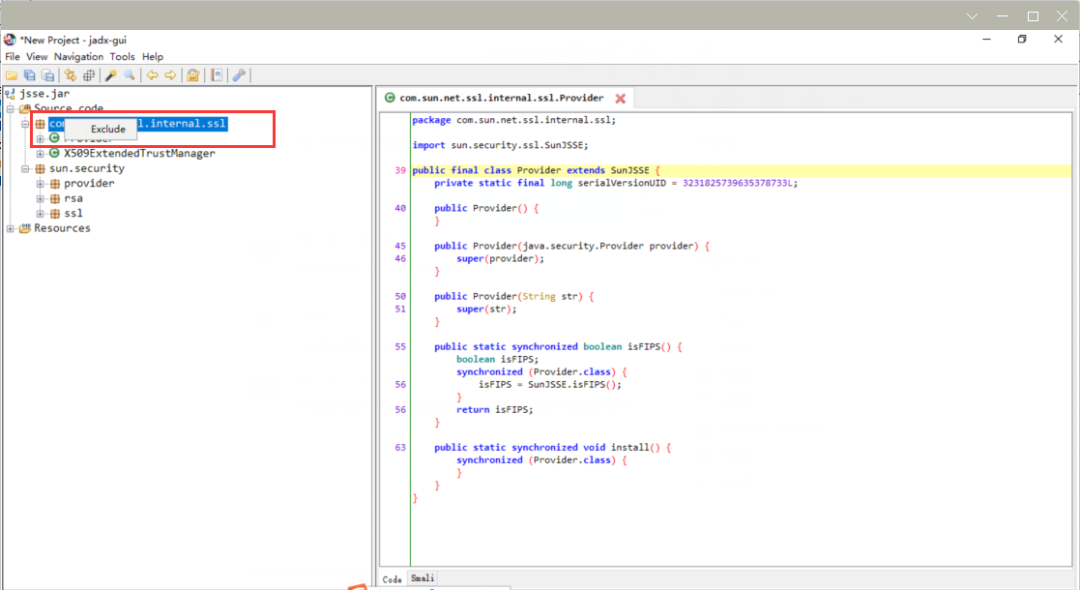The image size is (1080, 590).
Task: Click the Open file folder icon in toolbar
Action: pyautogui.click(x=11, y=75)
